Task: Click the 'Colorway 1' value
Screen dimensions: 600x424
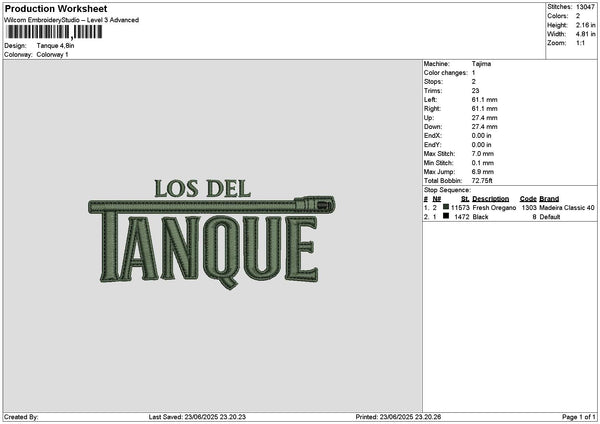Action: coord(52,55)
